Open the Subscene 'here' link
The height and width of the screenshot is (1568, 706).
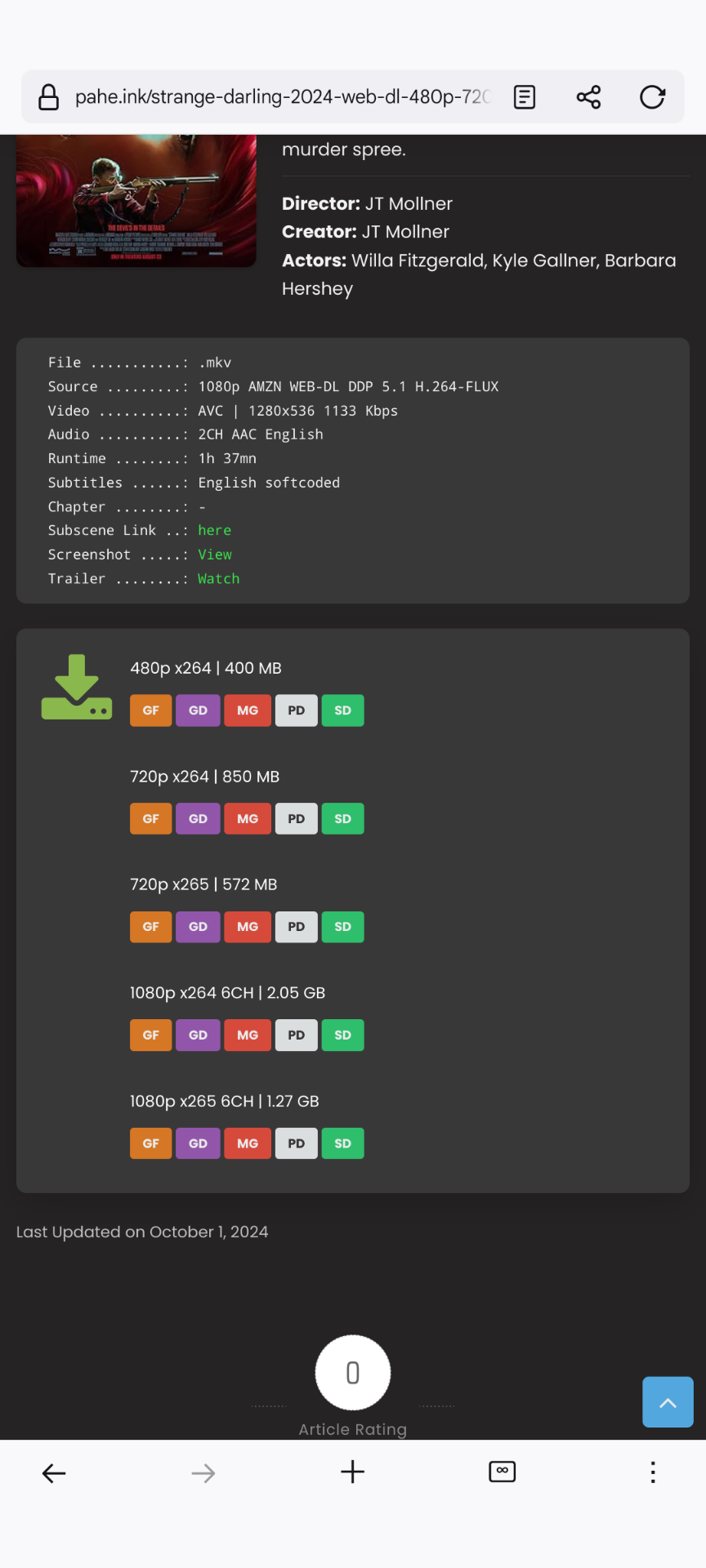215,530
